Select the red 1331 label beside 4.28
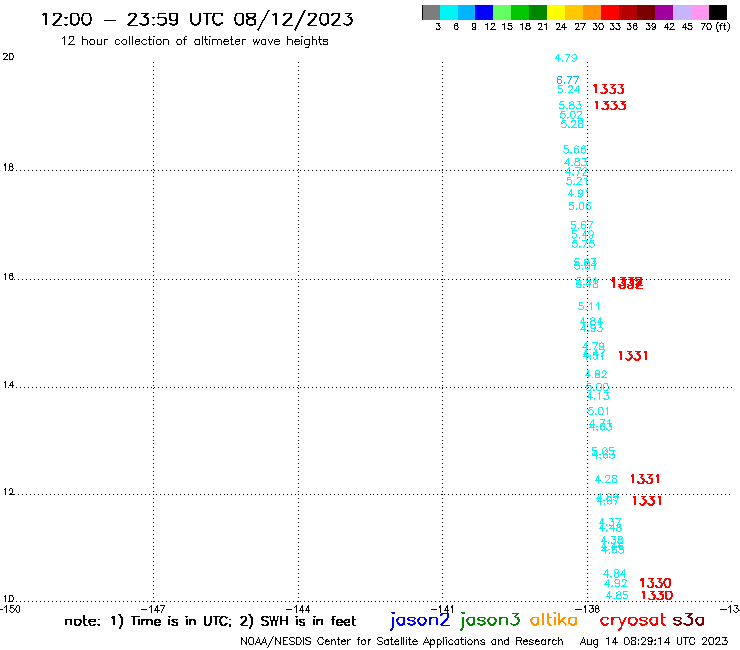The image size is (740, 650). 645,479
